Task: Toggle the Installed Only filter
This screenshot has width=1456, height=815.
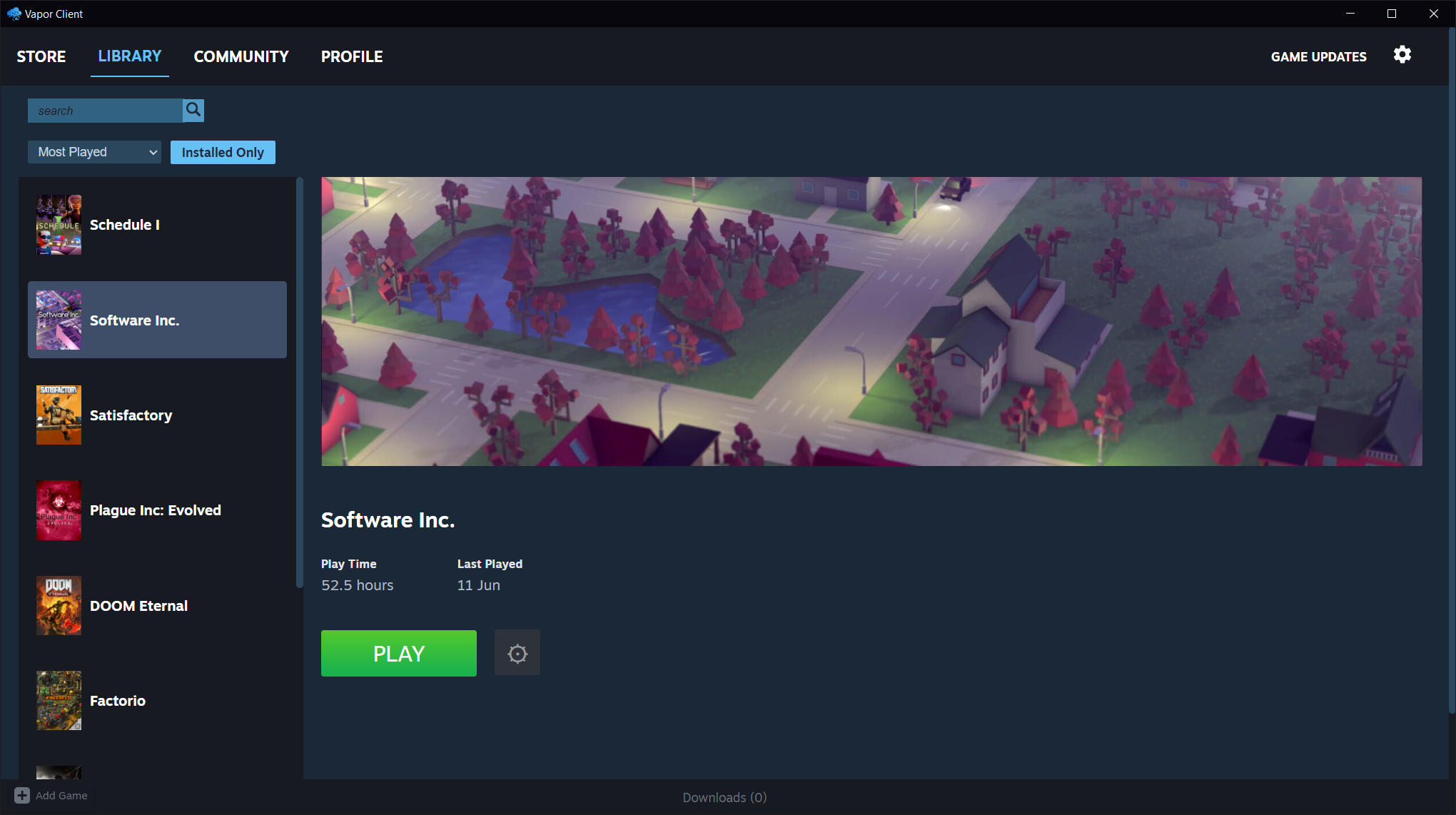Action: (223, 152)
